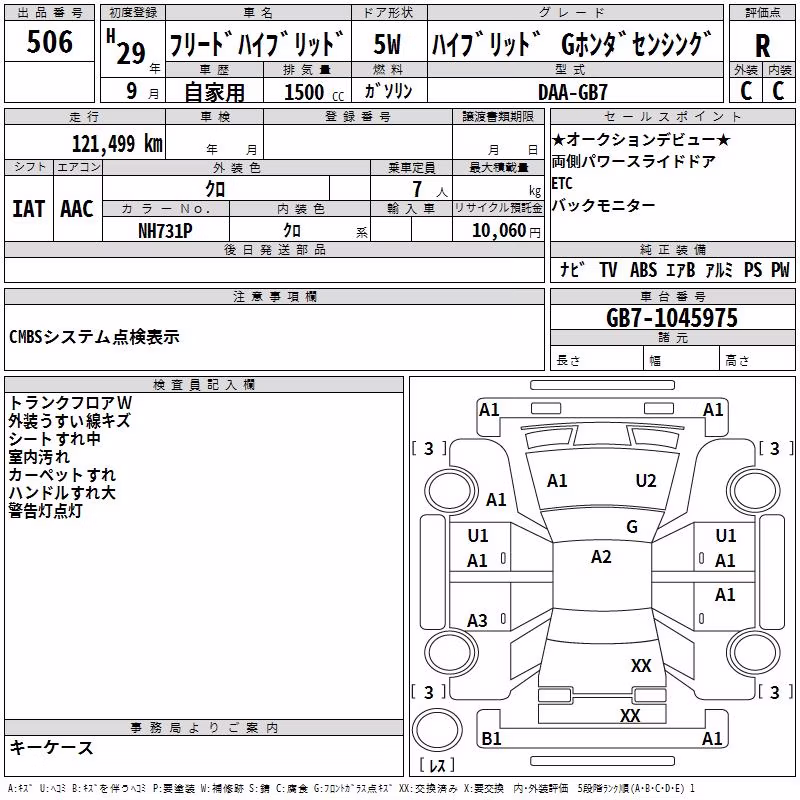This screenshot has height=800, width=800.
Task: Click the 純正装備 header
Action: coord(672,249)
